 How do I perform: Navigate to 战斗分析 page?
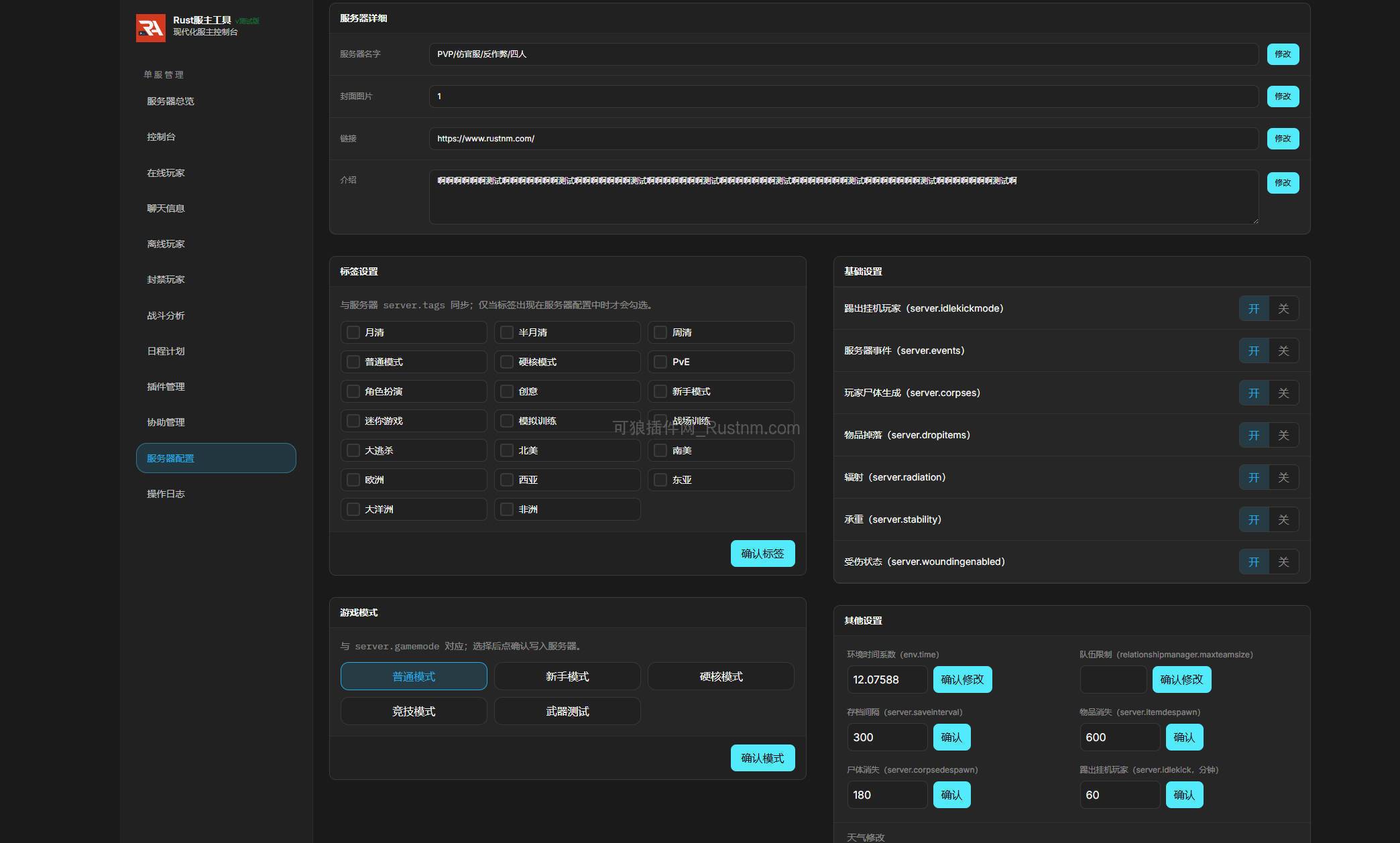(216, 316)
